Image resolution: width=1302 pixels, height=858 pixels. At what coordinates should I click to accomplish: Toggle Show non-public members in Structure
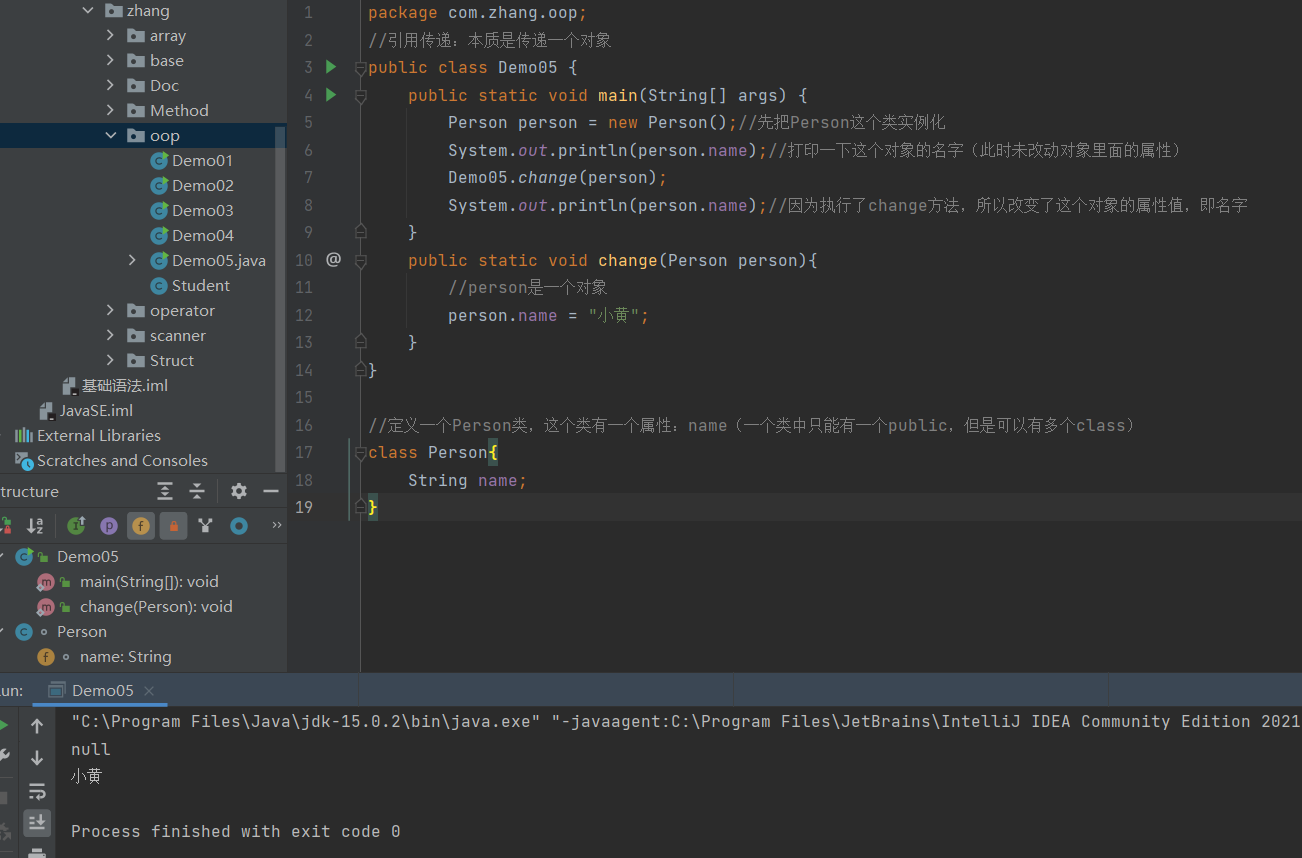tap(173, 525)
